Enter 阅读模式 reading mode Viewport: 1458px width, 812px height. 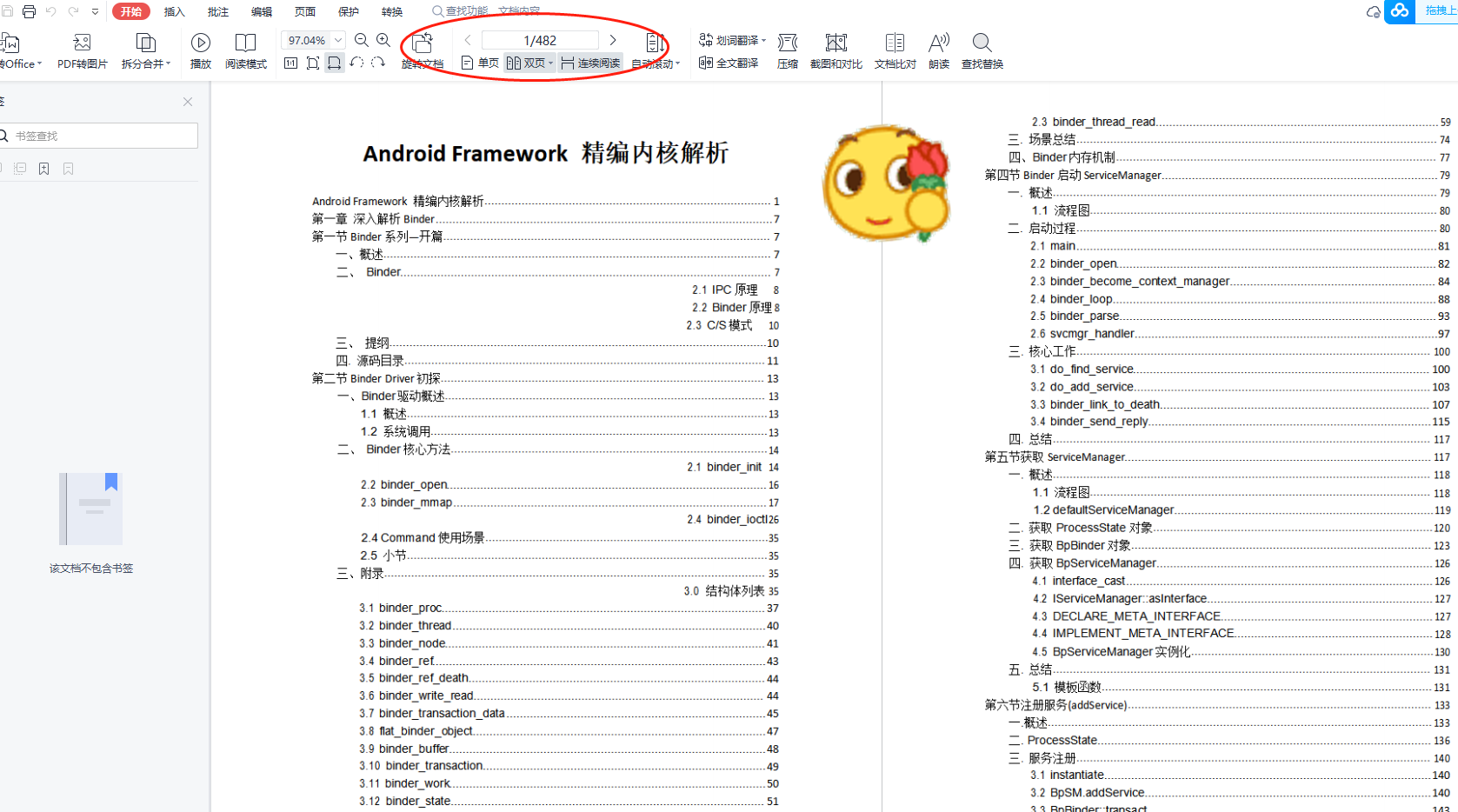[246, 51]
